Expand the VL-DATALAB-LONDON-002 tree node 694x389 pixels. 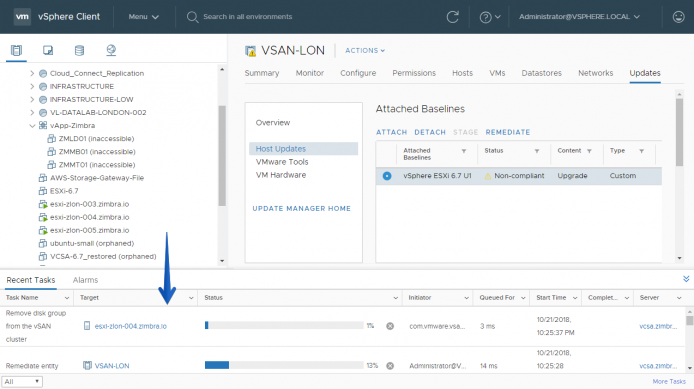(x=32, y=112)
